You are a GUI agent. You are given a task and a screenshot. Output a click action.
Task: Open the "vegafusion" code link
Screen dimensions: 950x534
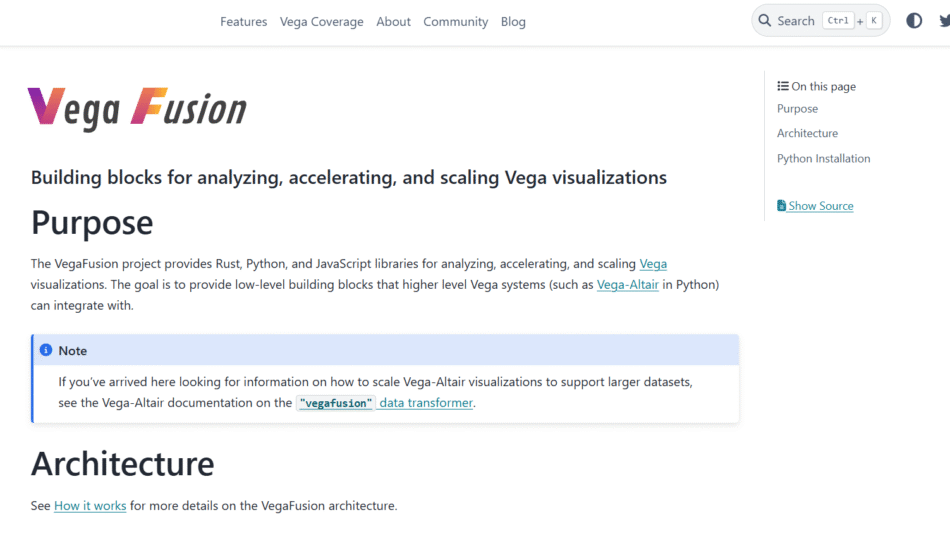[336, 403]
